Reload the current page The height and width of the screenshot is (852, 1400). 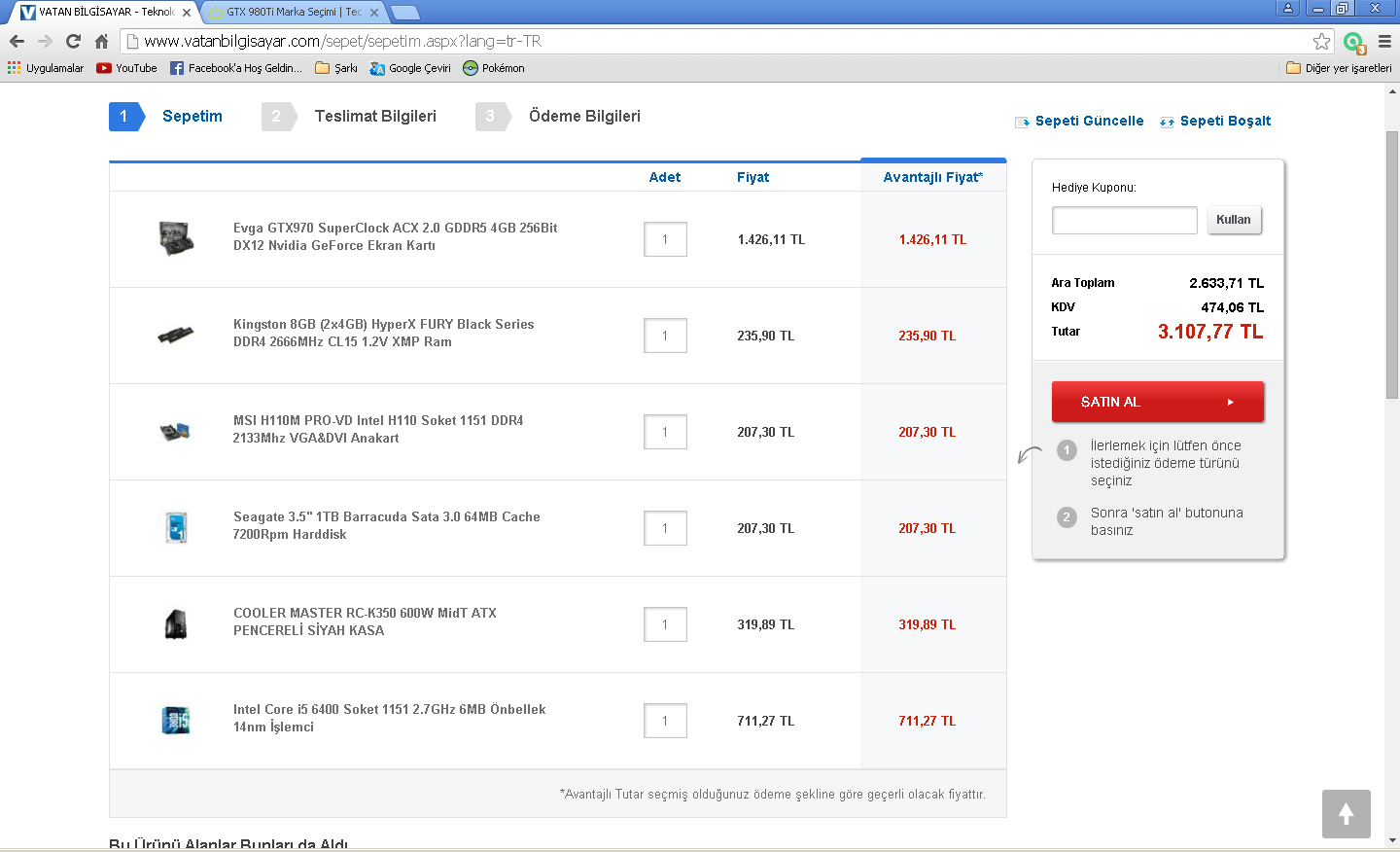click(73, 41)
